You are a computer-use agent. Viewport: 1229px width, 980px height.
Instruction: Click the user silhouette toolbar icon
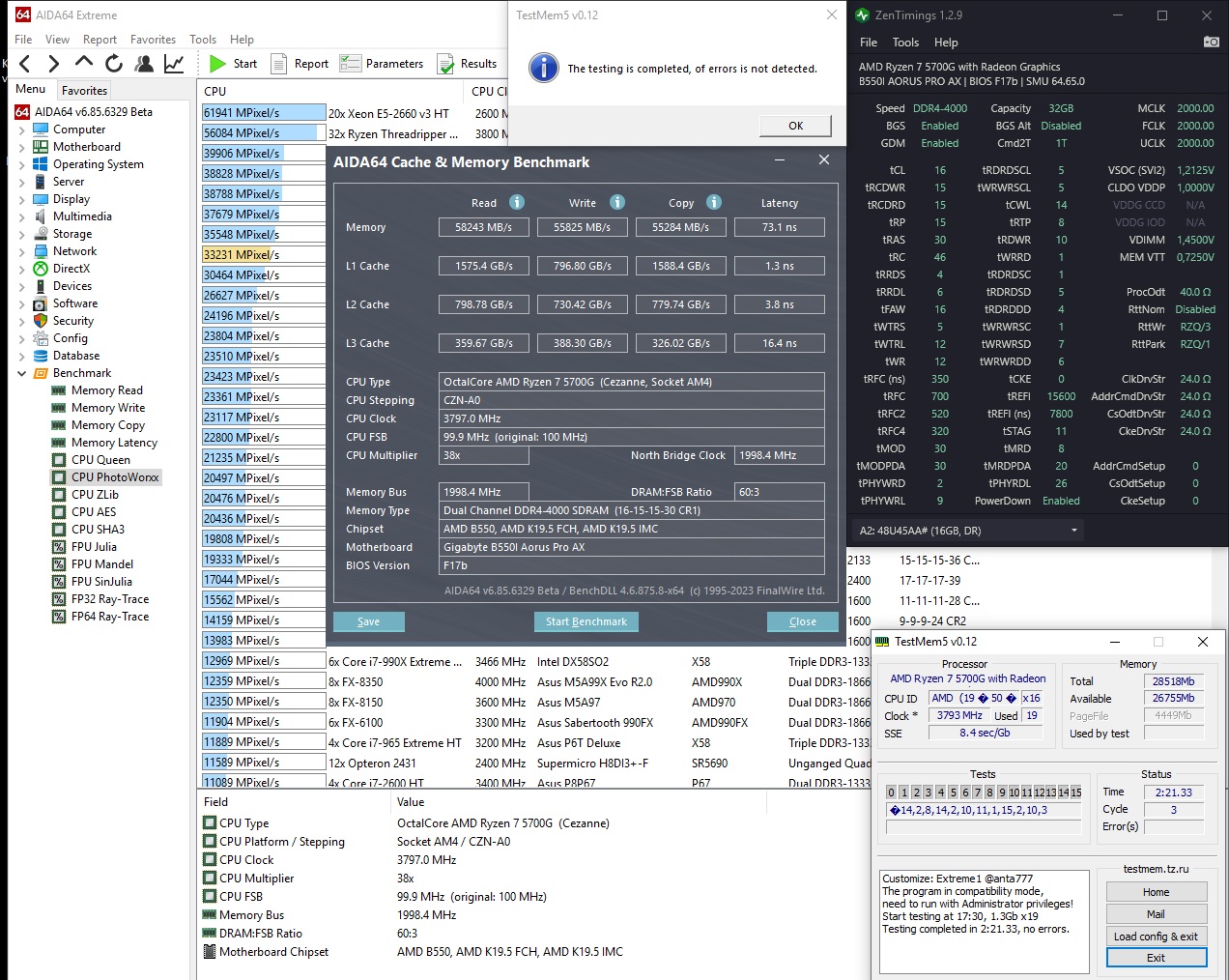click(x=144, y=64)
